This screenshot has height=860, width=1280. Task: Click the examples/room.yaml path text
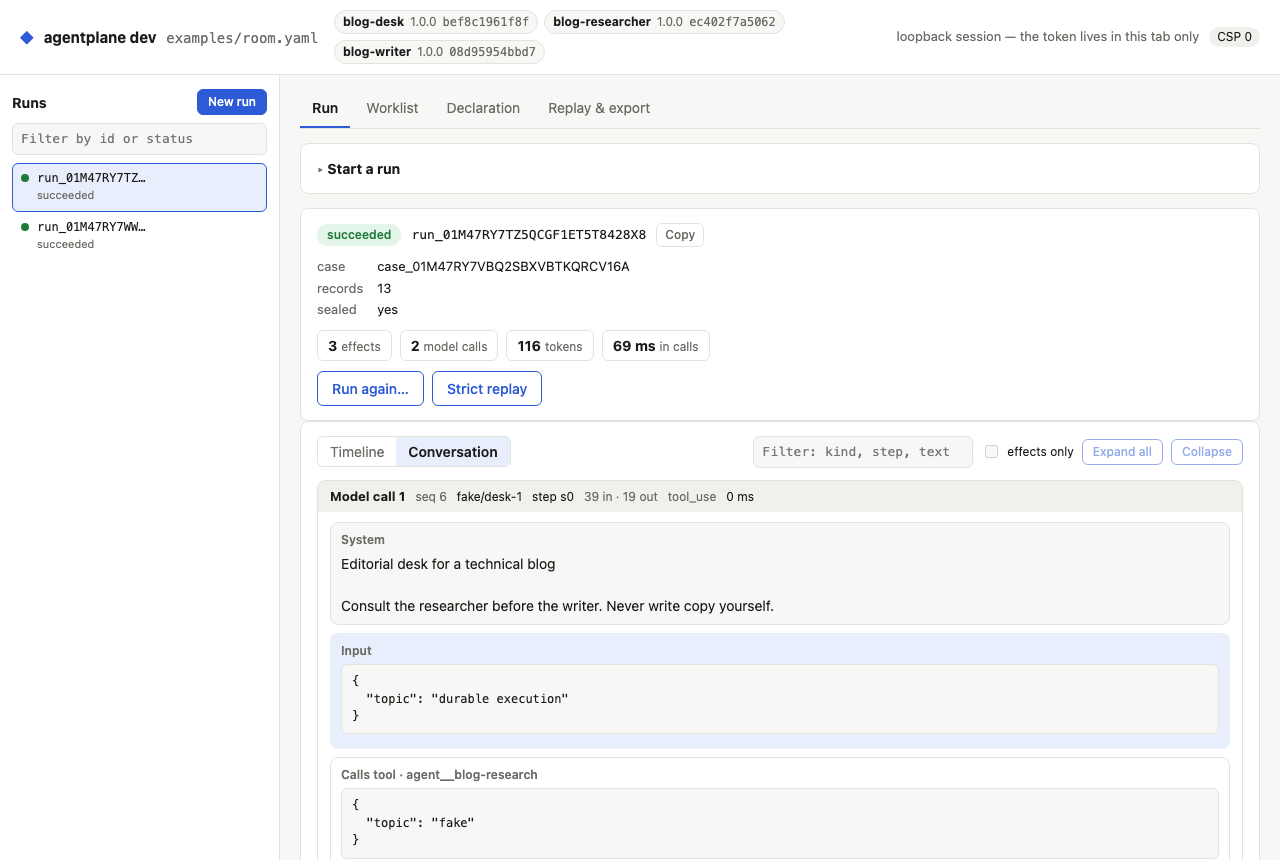[x=242, y=38]
